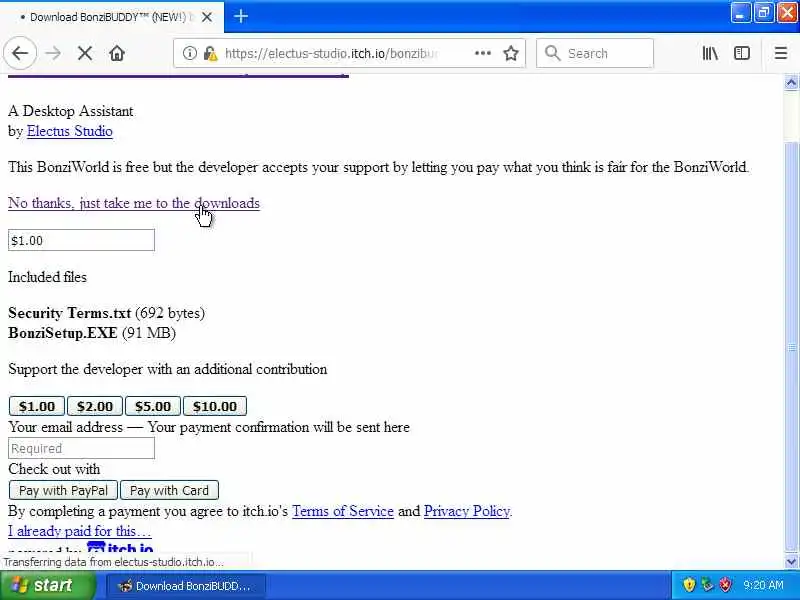
Task: Click the scrollbar down arrow
Action: [x=791, y=562]
